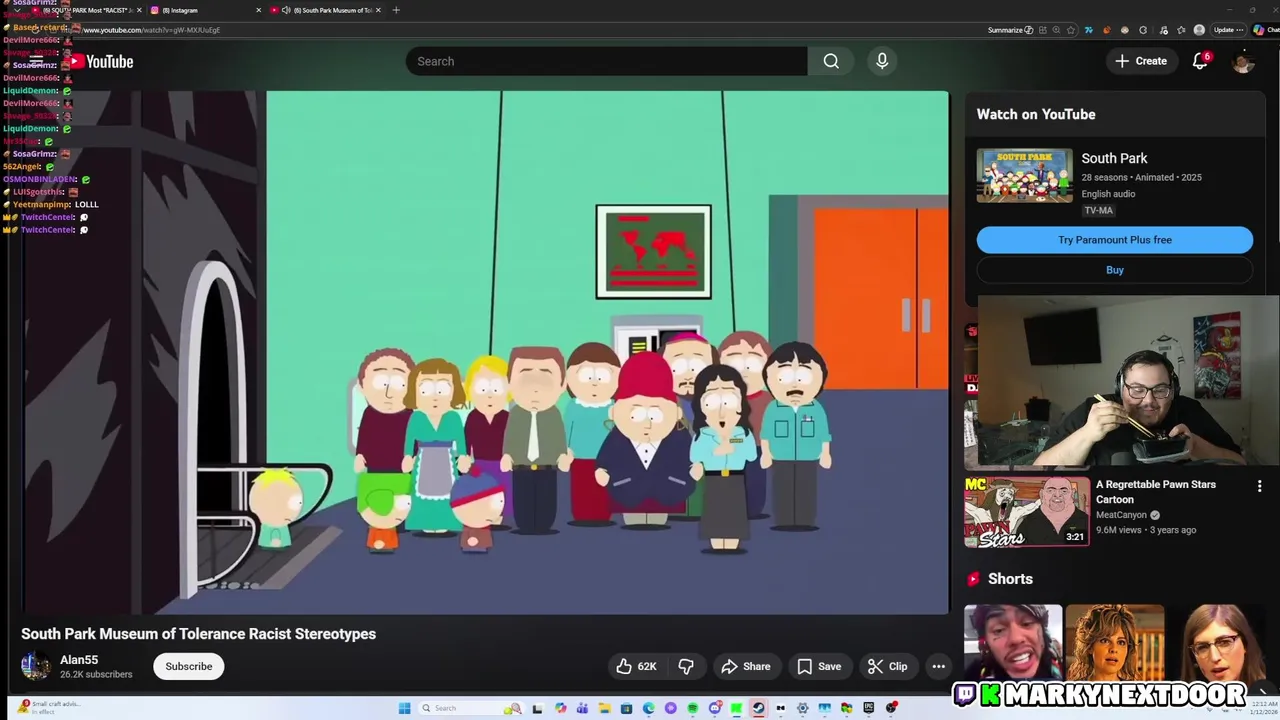This screenshot has height=720, width=1280.
Task: Dislike the video with thumbs down
Action: point(686,666)
